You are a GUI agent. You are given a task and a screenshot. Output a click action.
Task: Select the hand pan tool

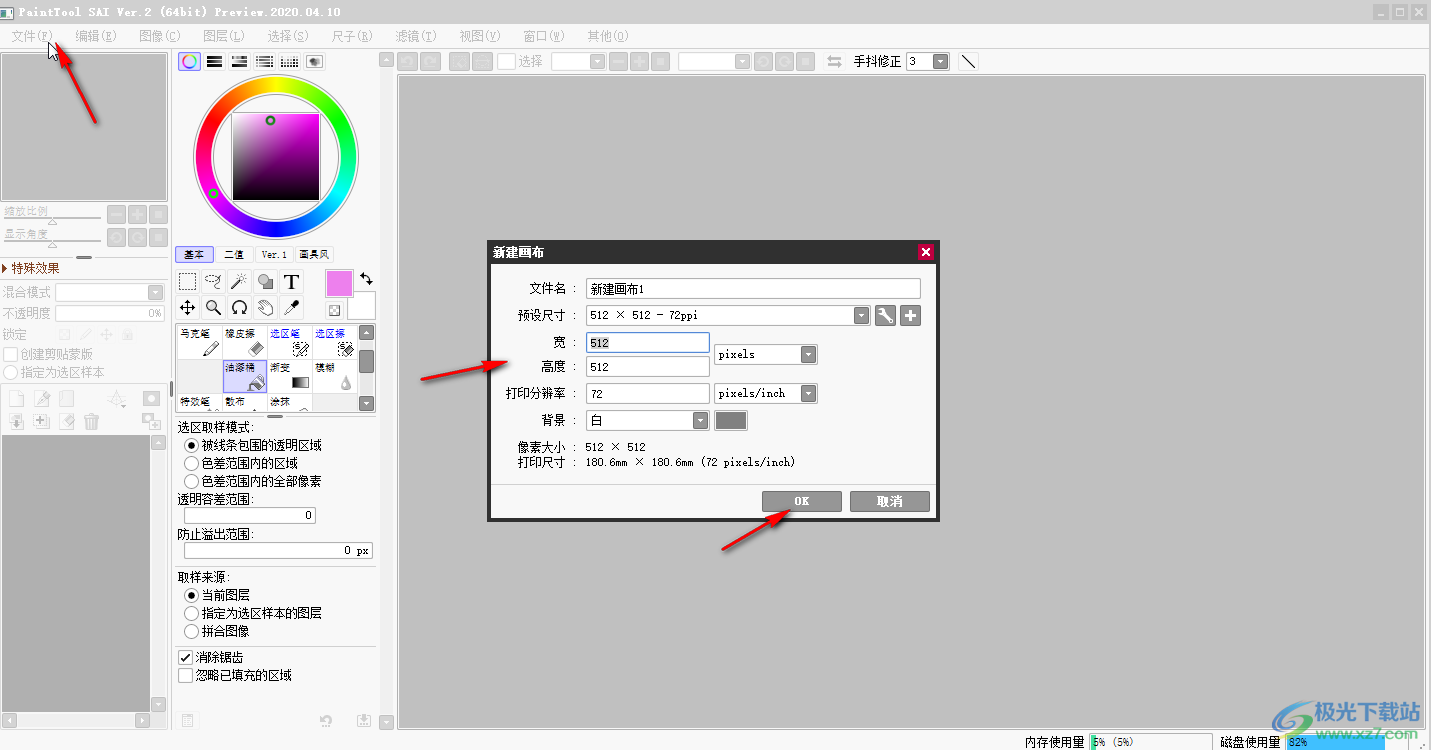[265, 307]
